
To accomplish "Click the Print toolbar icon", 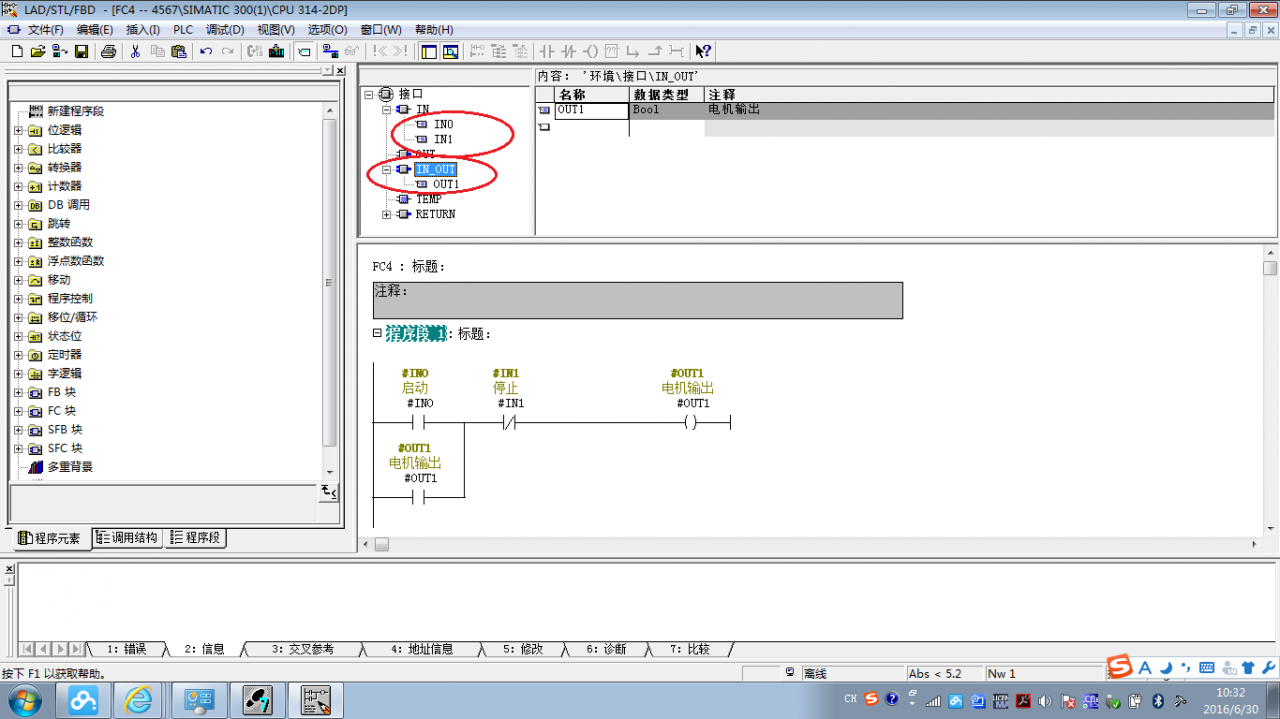I will click(109, 51).
